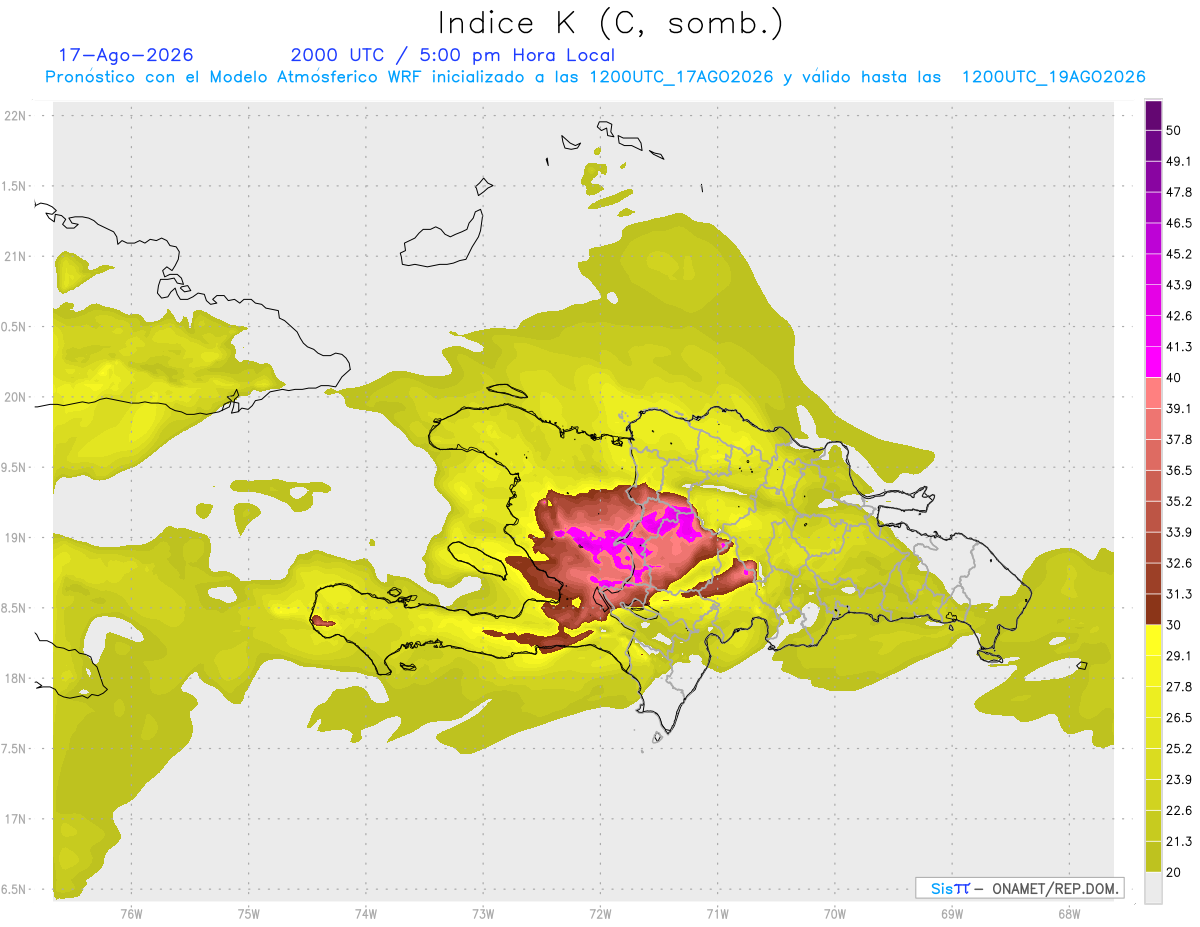This screenshot has height=927, width=1200.
Task: Click the latitude label '22N'
Action: coord(15,116)
